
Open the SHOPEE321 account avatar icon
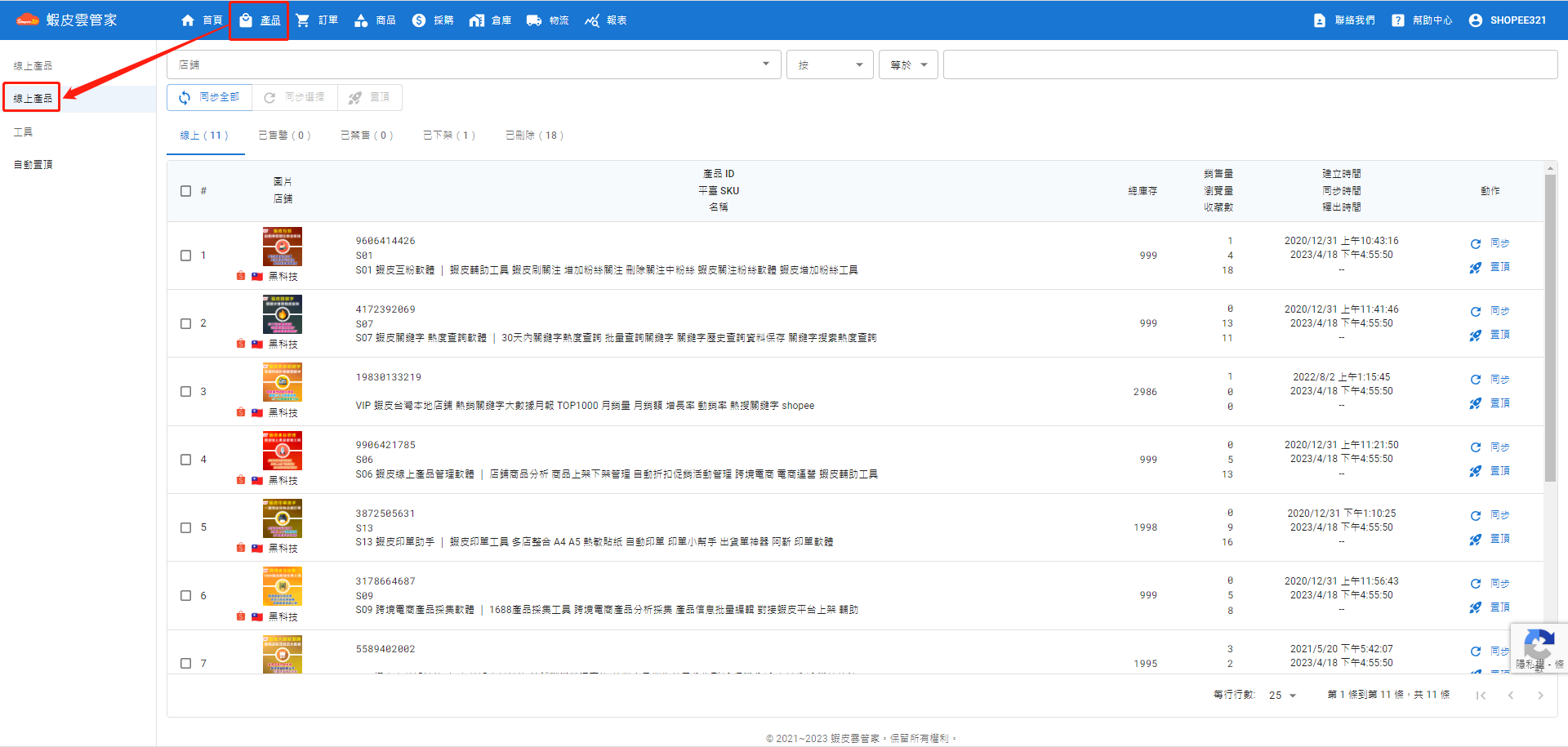coord(1476,20)
